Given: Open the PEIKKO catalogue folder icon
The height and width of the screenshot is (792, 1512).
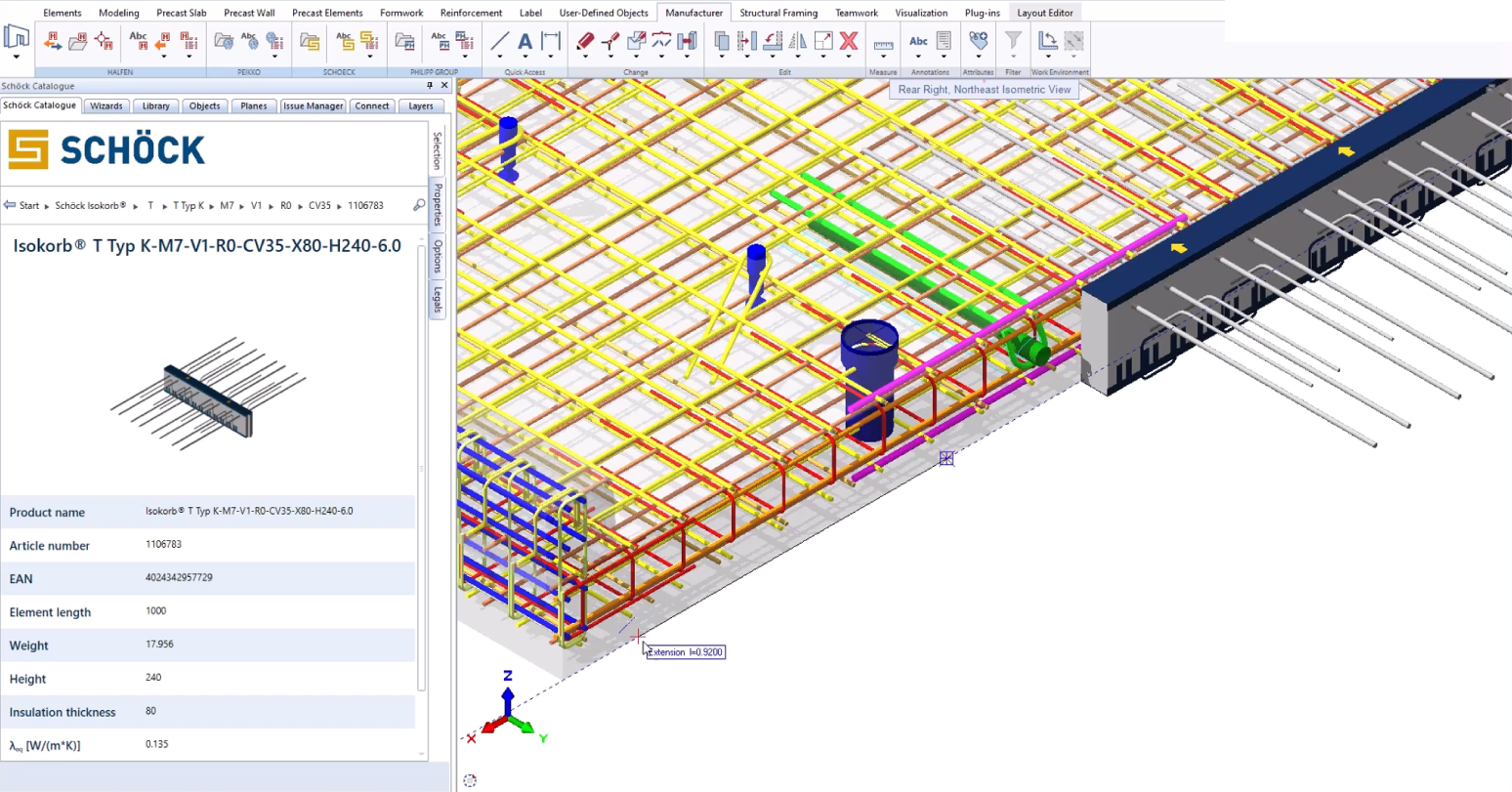Looking at the screenshot, I should [224, 41].
